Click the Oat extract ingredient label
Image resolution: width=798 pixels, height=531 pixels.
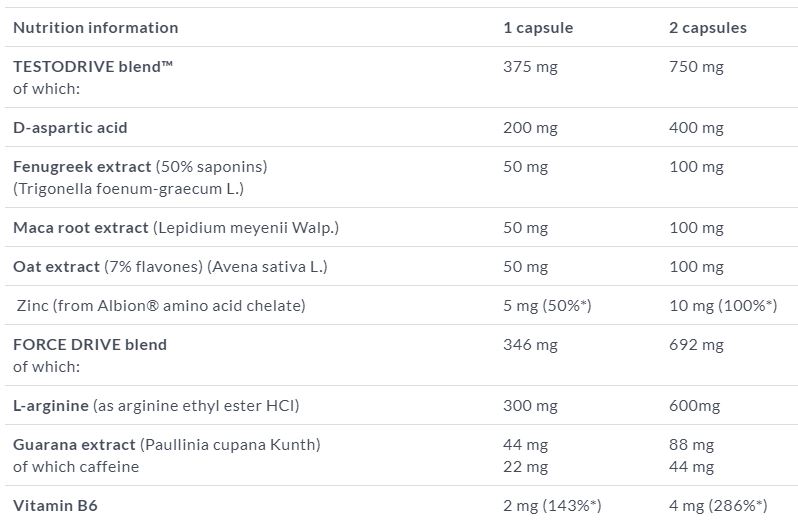click(x=56, y=267)
